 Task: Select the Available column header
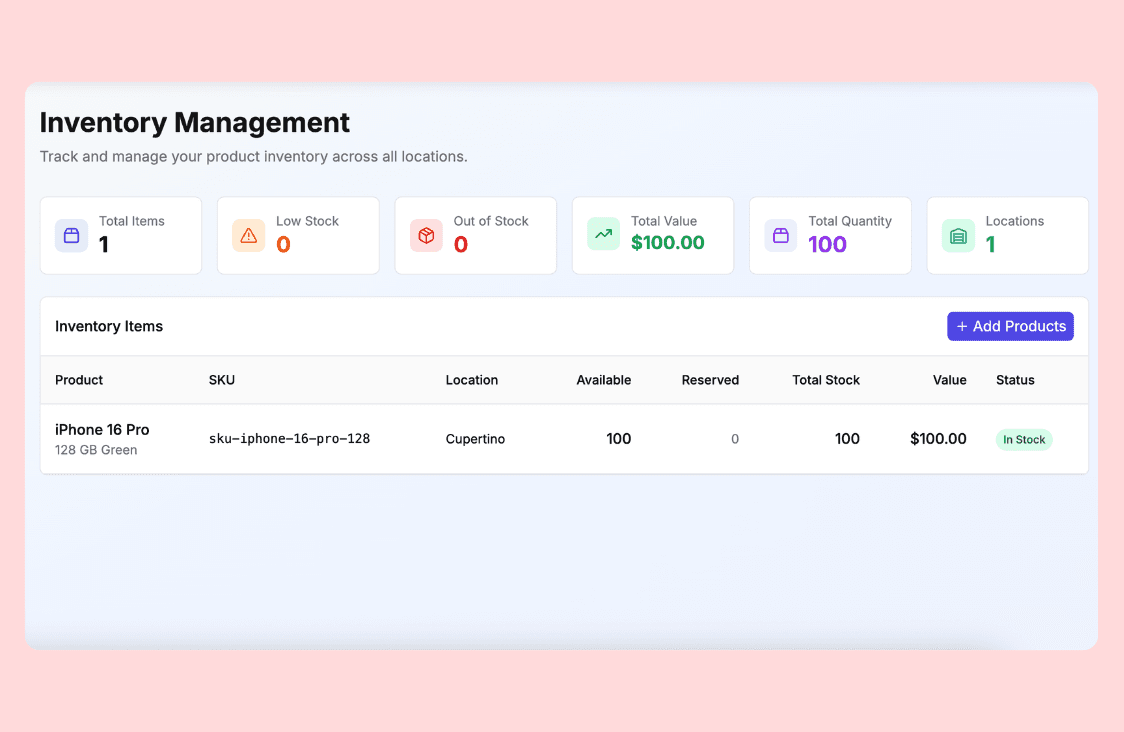tap(604, 380)
